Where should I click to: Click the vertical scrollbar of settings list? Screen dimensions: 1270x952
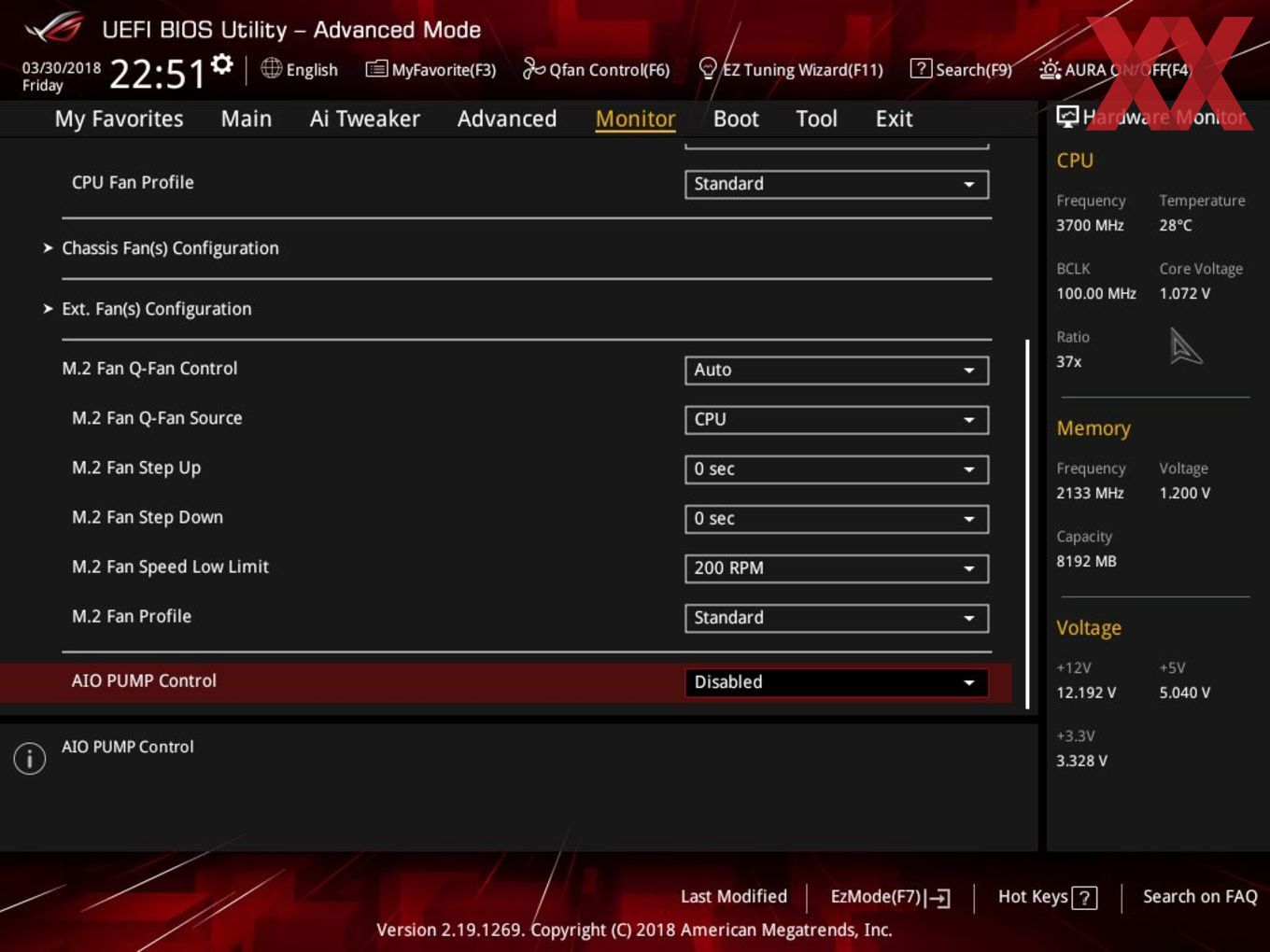(1027, 524)
